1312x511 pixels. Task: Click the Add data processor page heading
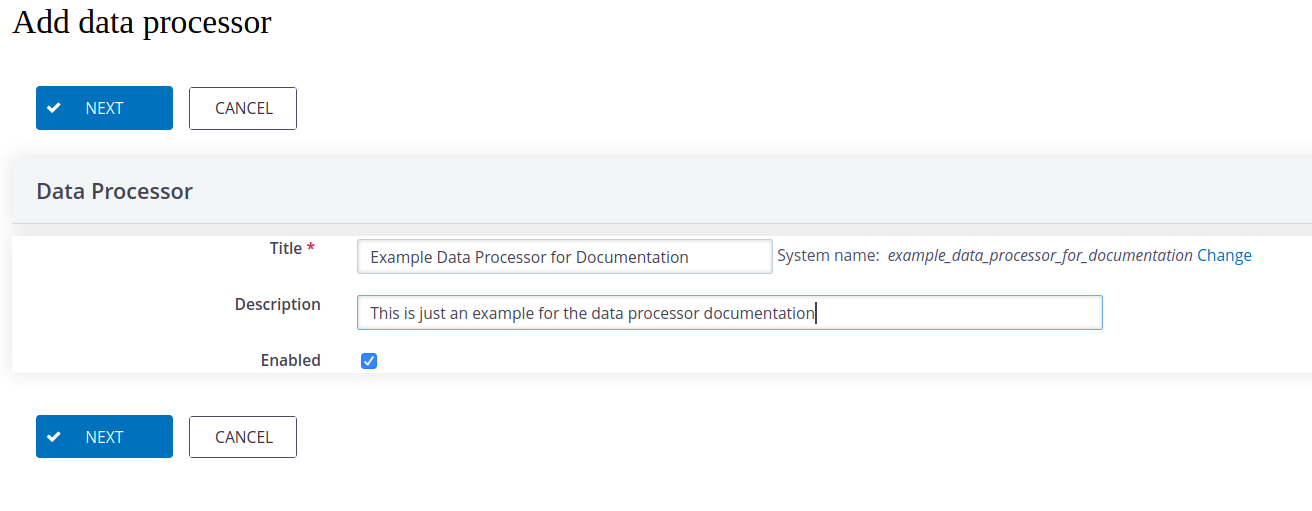coord(142,22)
